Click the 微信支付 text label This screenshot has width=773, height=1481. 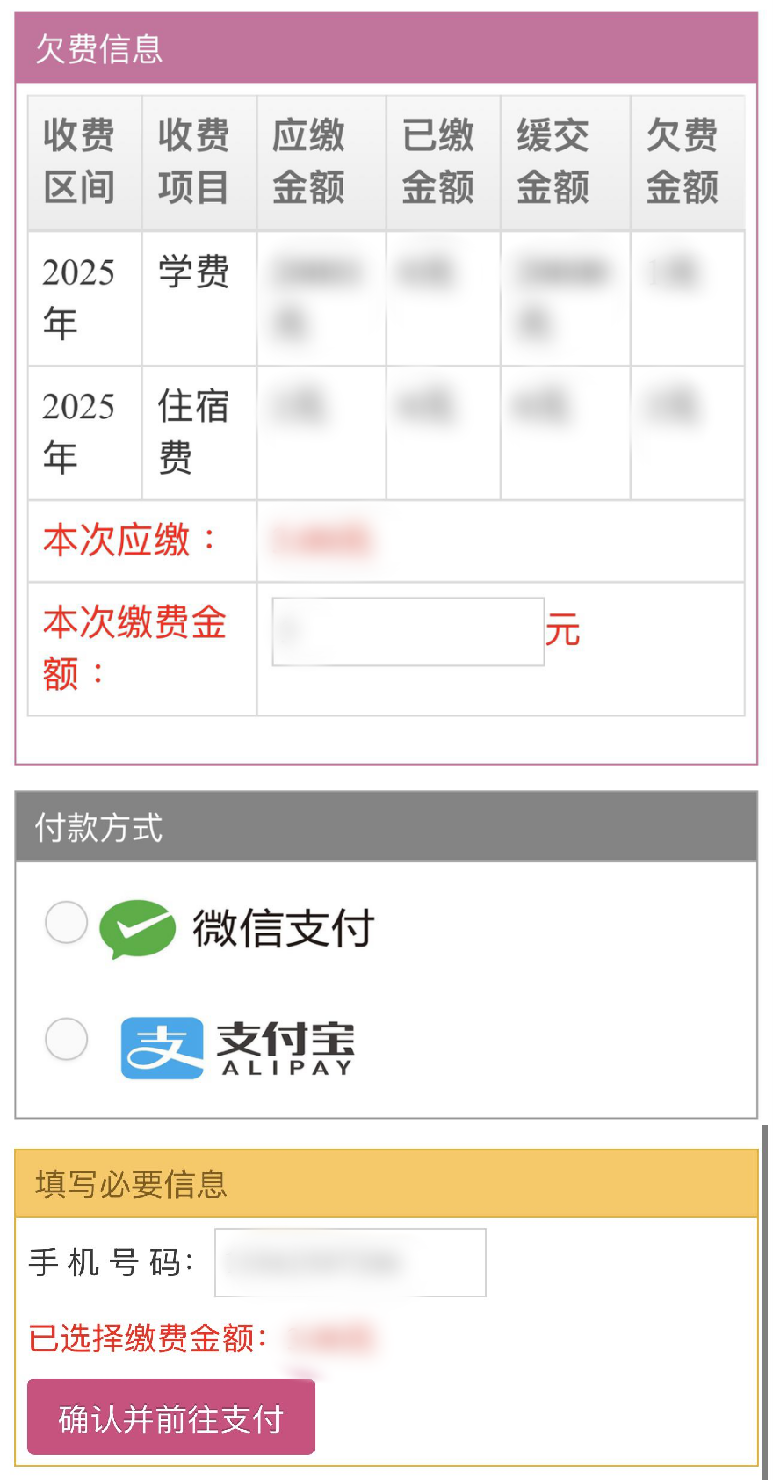(x=283, y=929)
